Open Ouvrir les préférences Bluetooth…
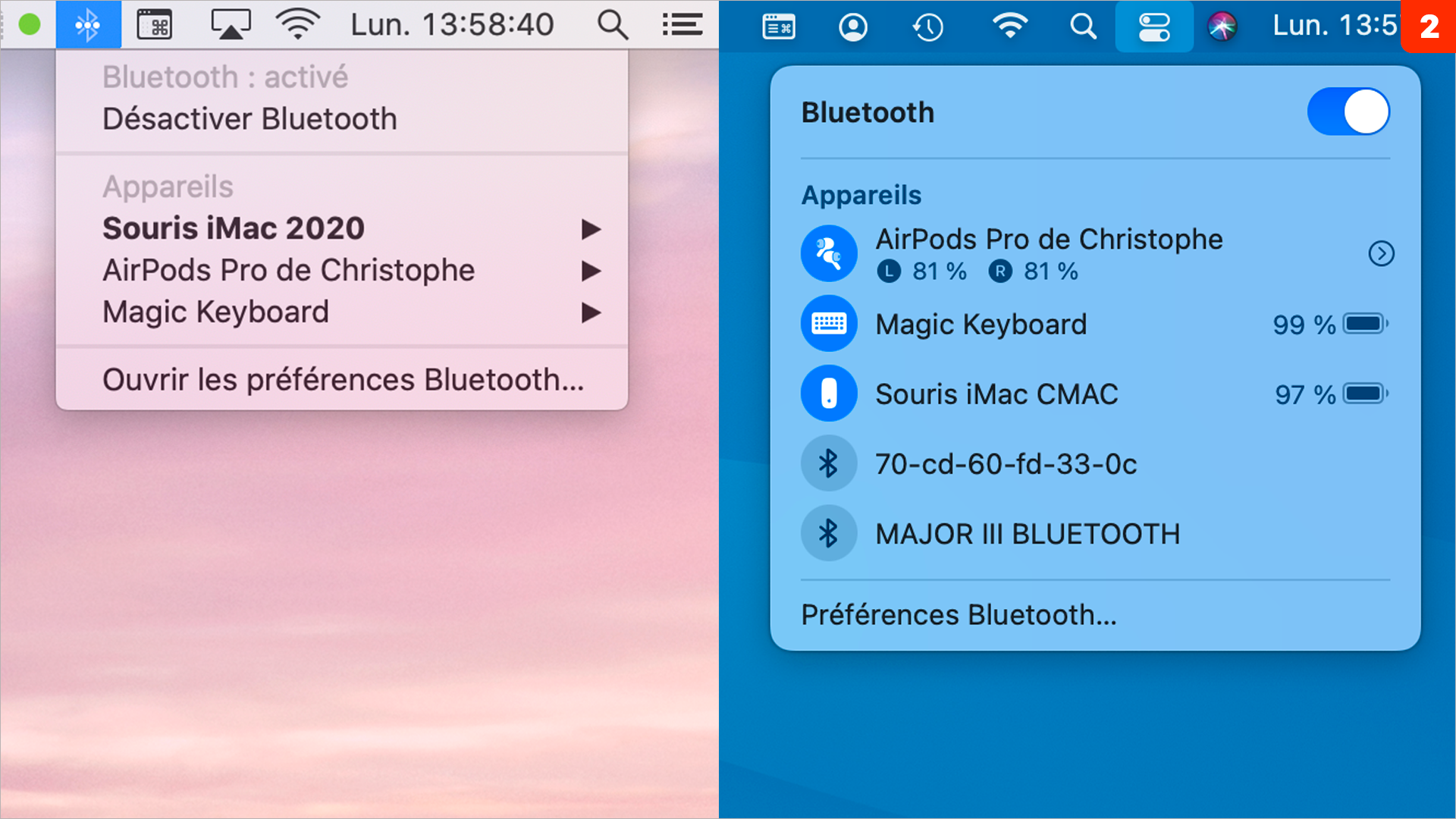This screenshot has height=819, width=1456. pyautogui.click(x=344, y=379)
